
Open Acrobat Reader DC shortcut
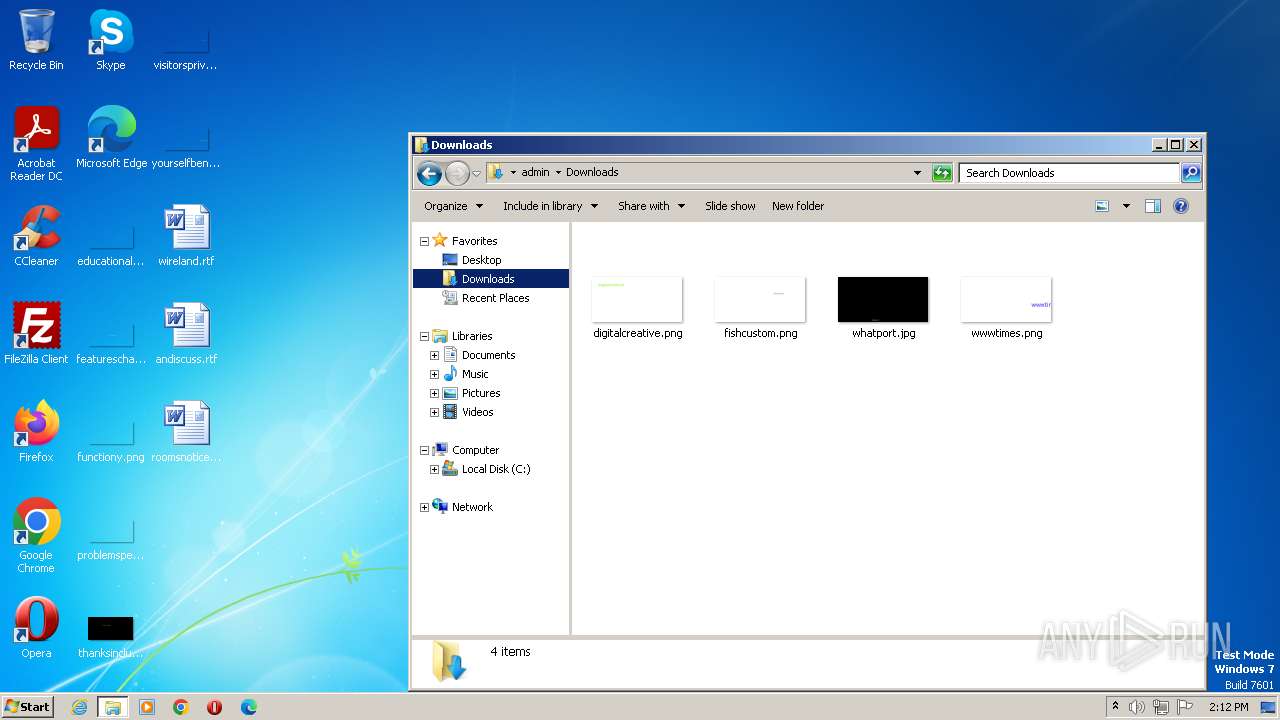(x=36, y=144)
